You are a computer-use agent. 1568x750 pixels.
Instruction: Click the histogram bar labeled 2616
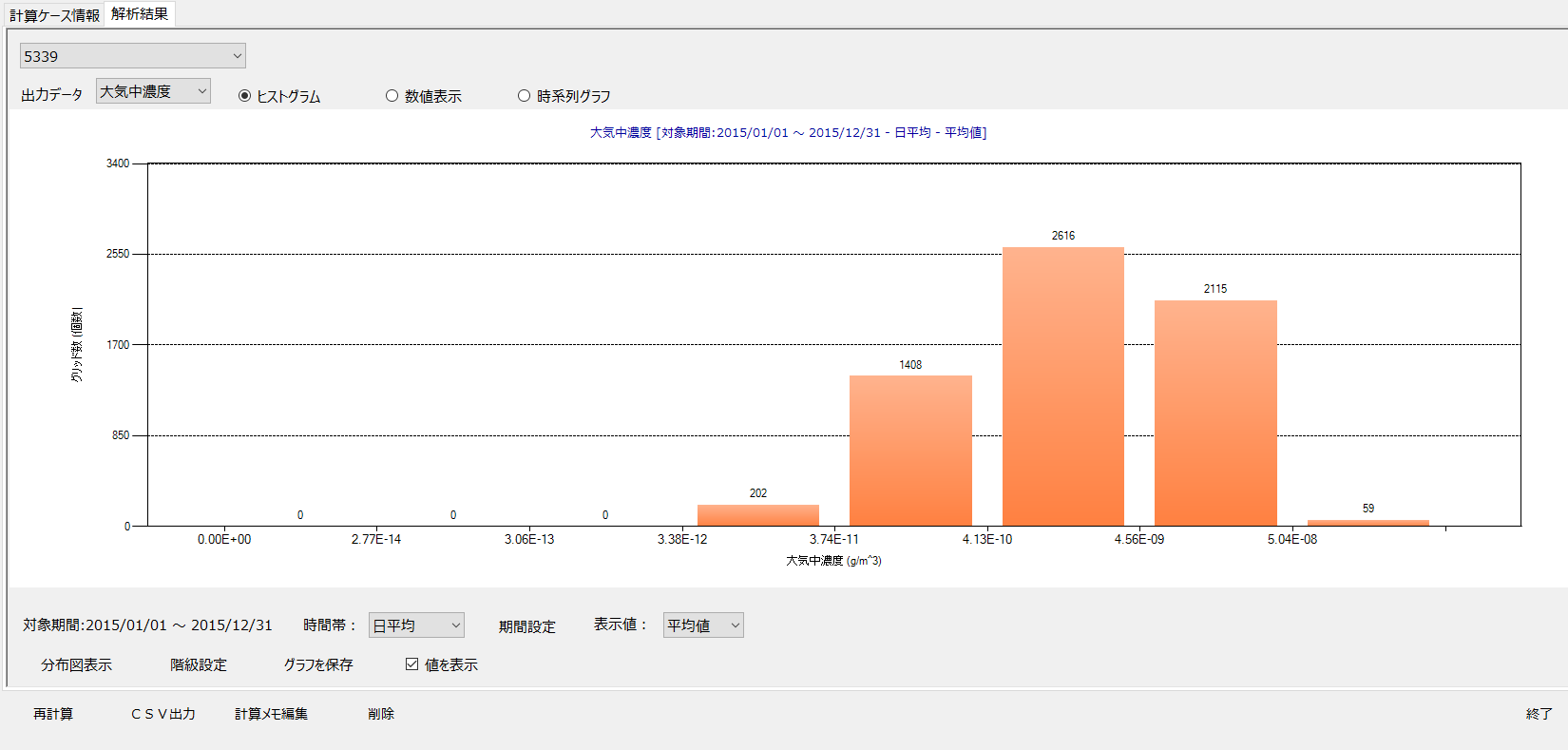click(x=1063, y=386)
